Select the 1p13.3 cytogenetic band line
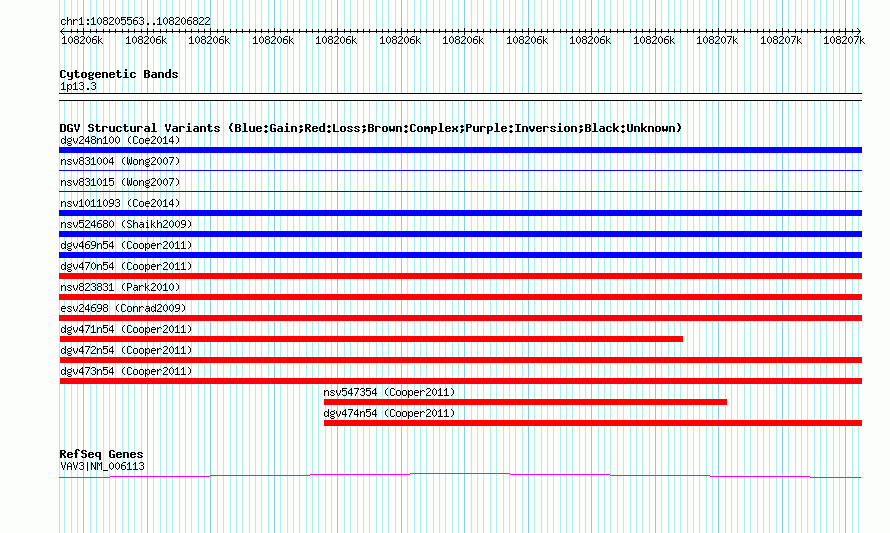Screen dimensions: 890x533 pyautogui.click(x=460, y=97)
